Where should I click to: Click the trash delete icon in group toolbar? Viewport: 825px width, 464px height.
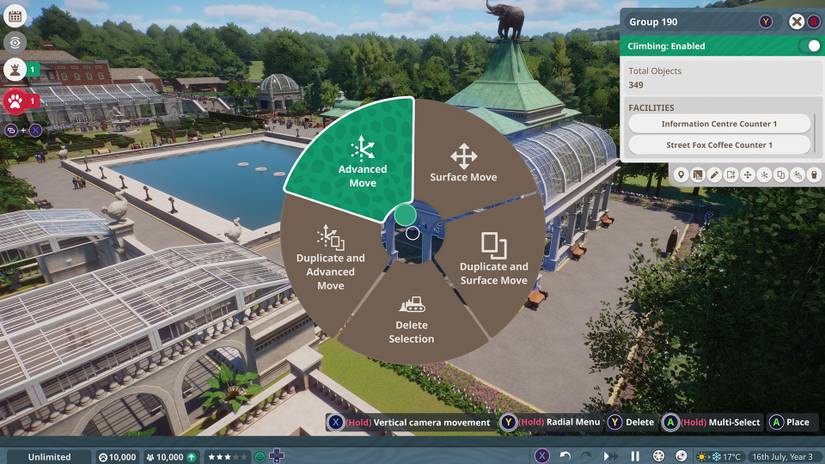[x=814, y=175]
